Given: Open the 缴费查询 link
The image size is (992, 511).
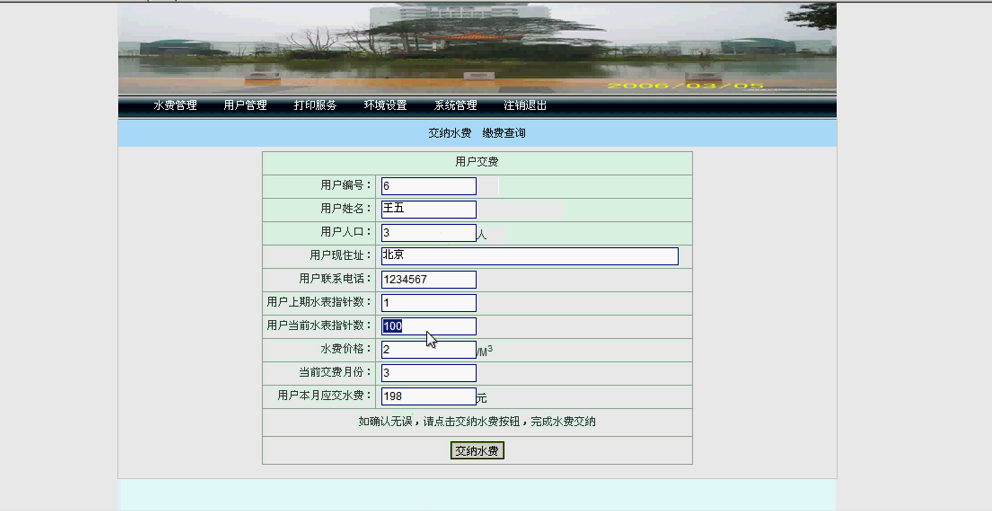Looking at the screenshot, I should point(504,133).
